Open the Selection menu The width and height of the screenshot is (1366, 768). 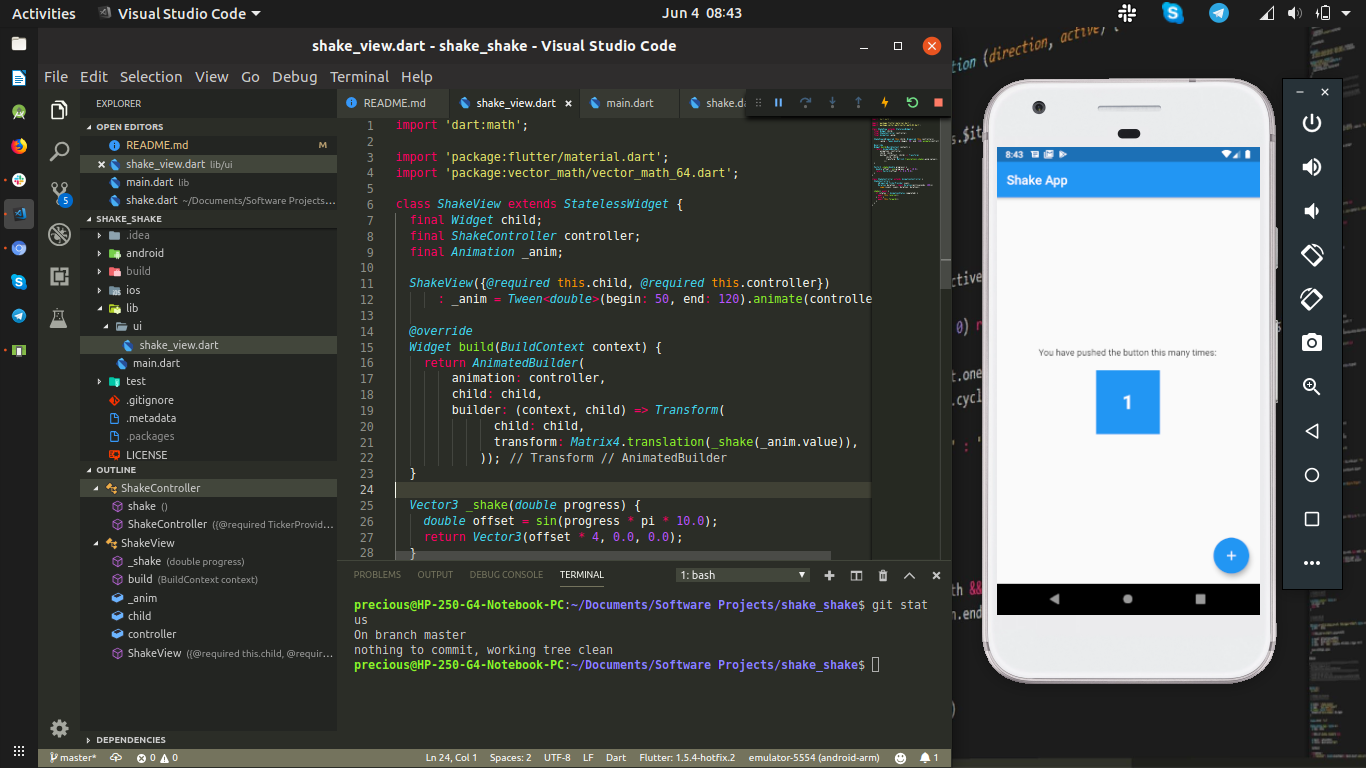point(151,77)
